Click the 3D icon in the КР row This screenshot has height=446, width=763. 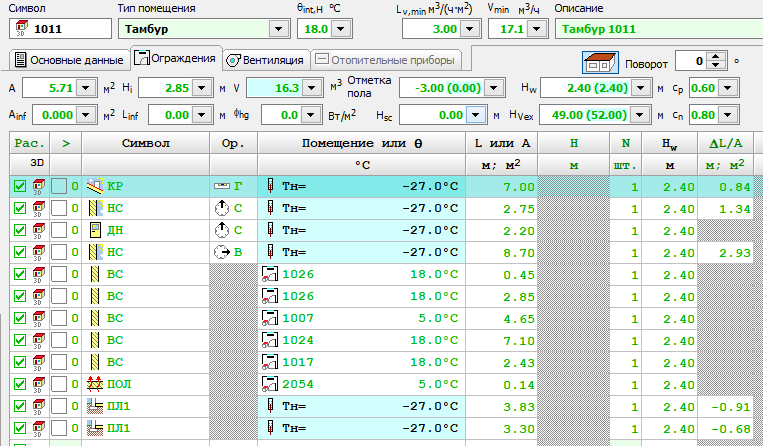tap(38, 186)
